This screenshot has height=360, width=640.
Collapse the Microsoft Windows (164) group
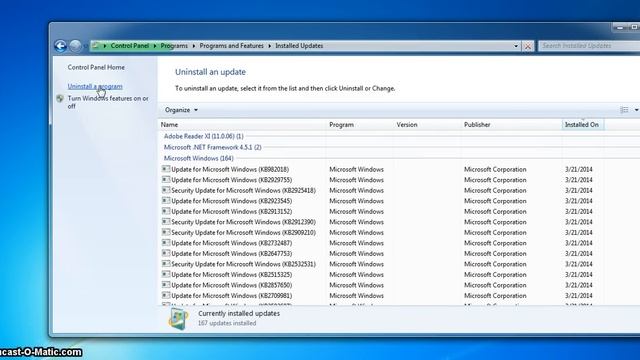(199, 158)
